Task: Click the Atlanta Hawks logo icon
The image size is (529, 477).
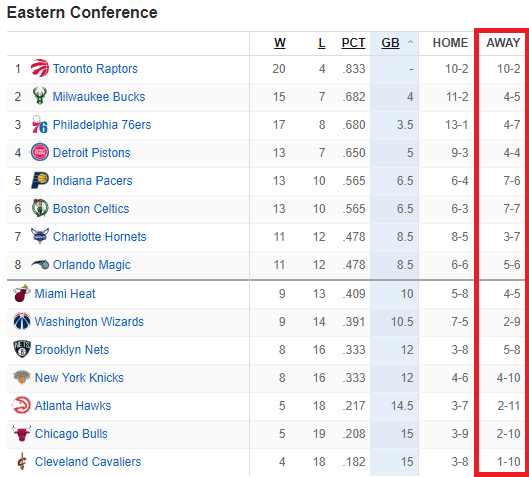Action: [x=22, y=405]
